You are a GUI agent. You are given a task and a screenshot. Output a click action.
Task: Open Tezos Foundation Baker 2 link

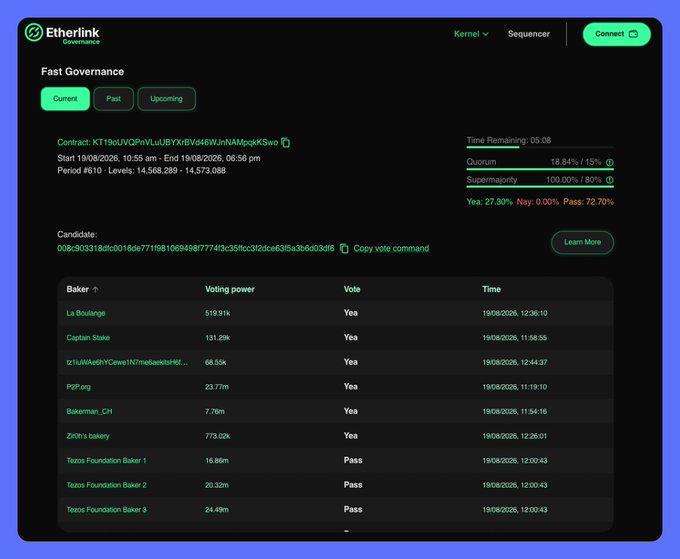pyautogui.click(x=106, y=485)
